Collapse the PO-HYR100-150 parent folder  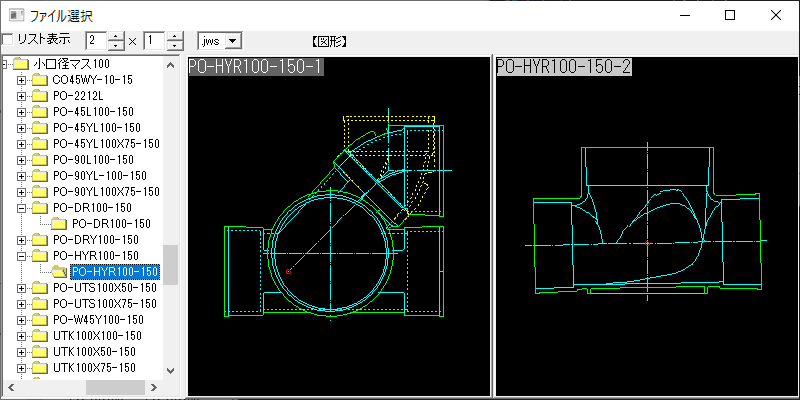[x=22, y=256]
